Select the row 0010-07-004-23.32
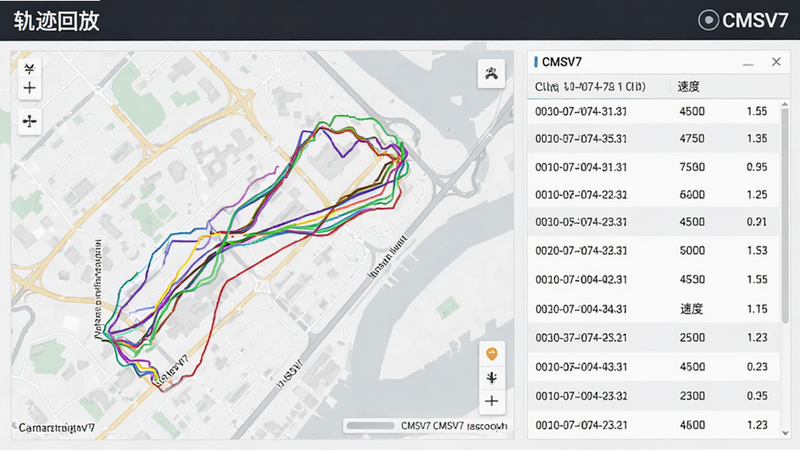The width and height of the screenshot is (800, 450). [x=654, y=395]
